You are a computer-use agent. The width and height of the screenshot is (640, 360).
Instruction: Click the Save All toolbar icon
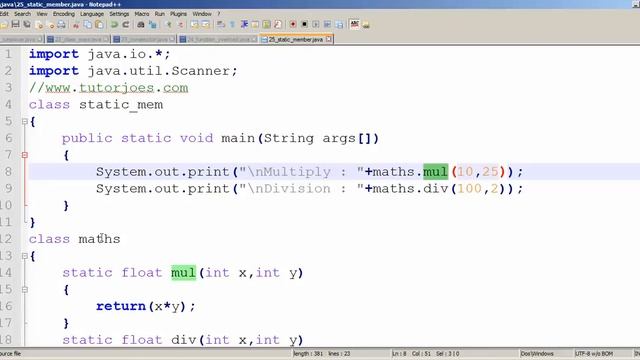click(x=27, y=24)
